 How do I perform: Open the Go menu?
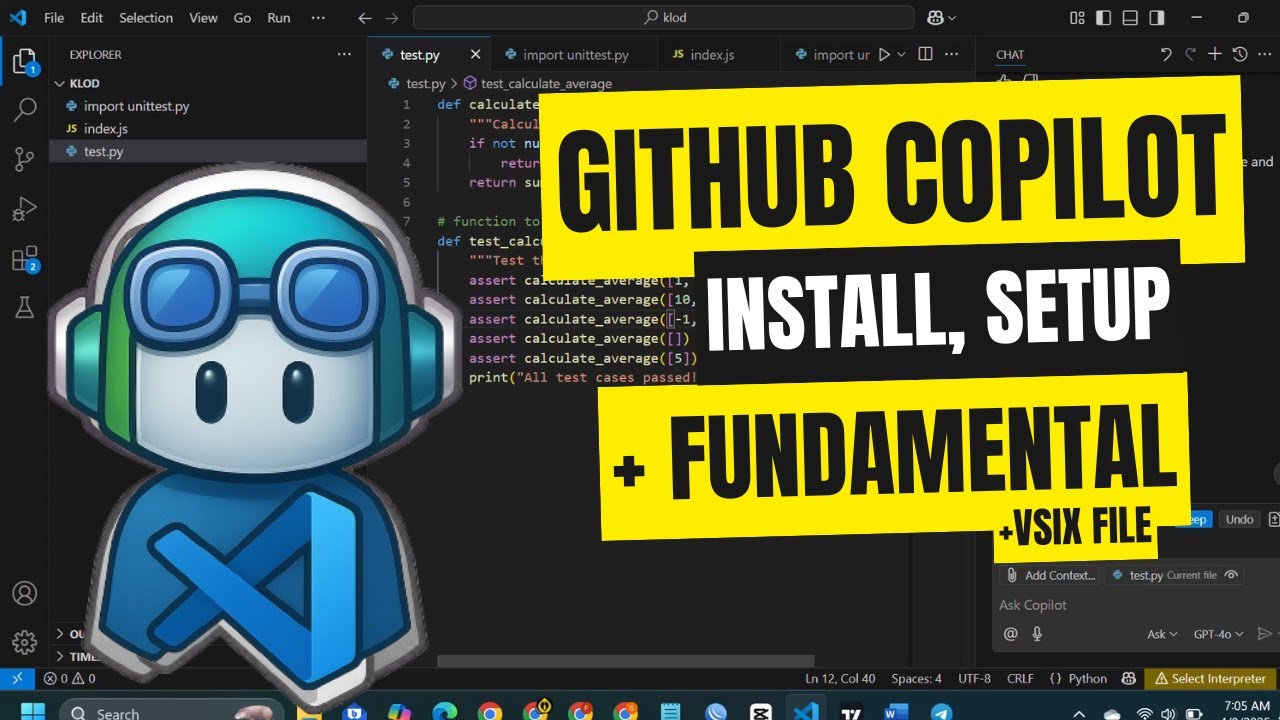[x=242, y=18]
